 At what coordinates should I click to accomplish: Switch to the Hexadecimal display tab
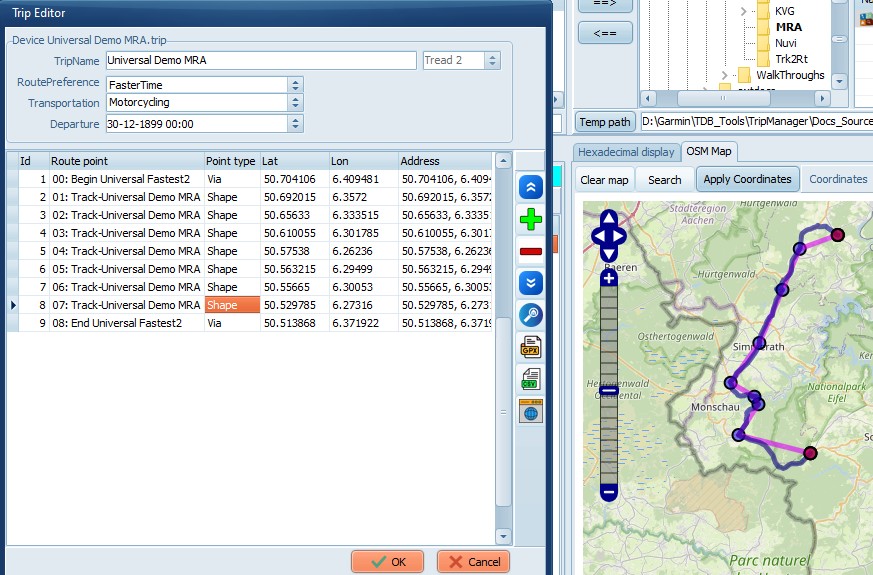click(x=626, y=152)
